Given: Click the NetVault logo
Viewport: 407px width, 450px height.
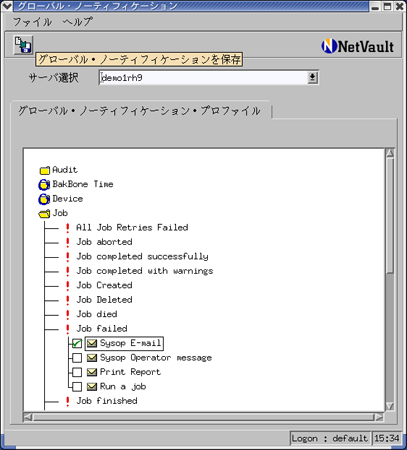Looking at the screenshot, I should [x=358, y=46].
